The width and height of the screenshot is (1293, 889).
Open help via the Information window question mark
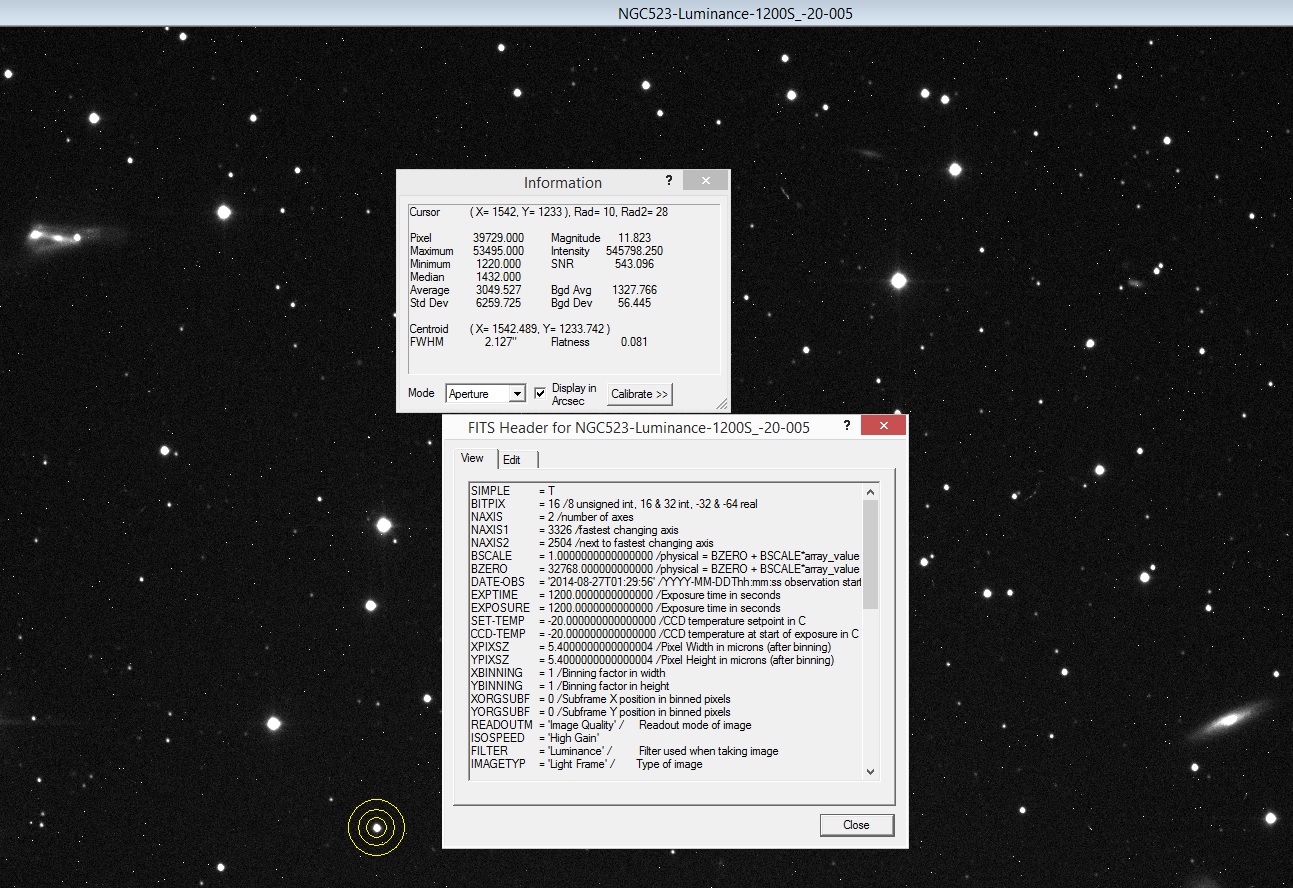668,181
